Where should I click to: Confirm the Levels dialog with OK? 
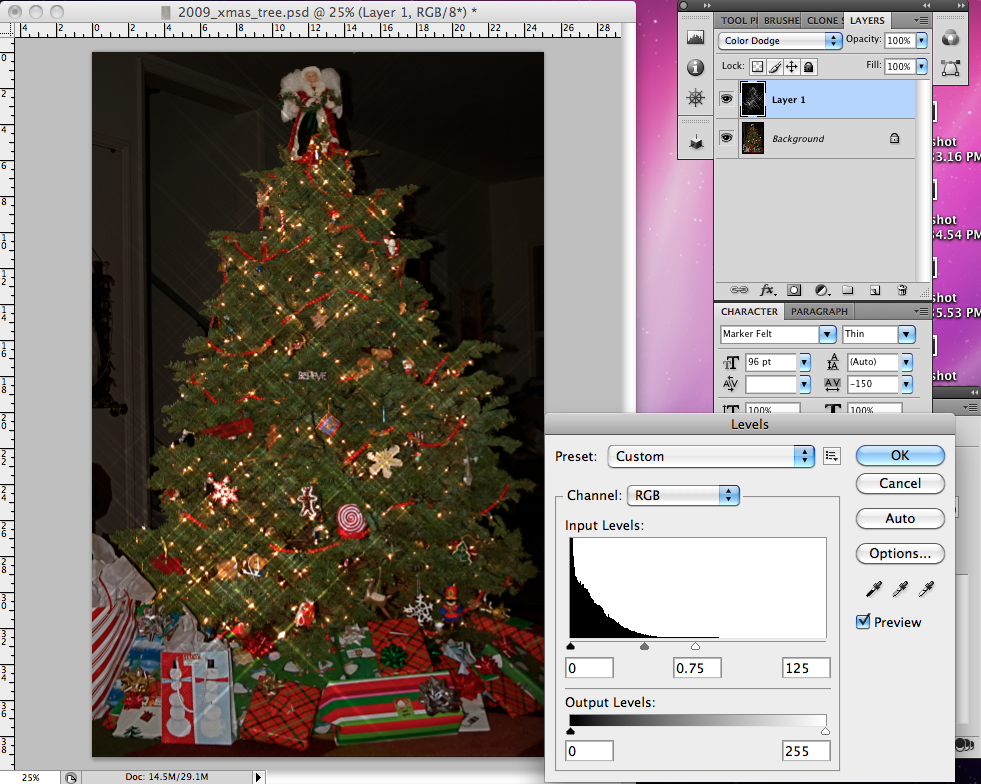pos(899,454)
